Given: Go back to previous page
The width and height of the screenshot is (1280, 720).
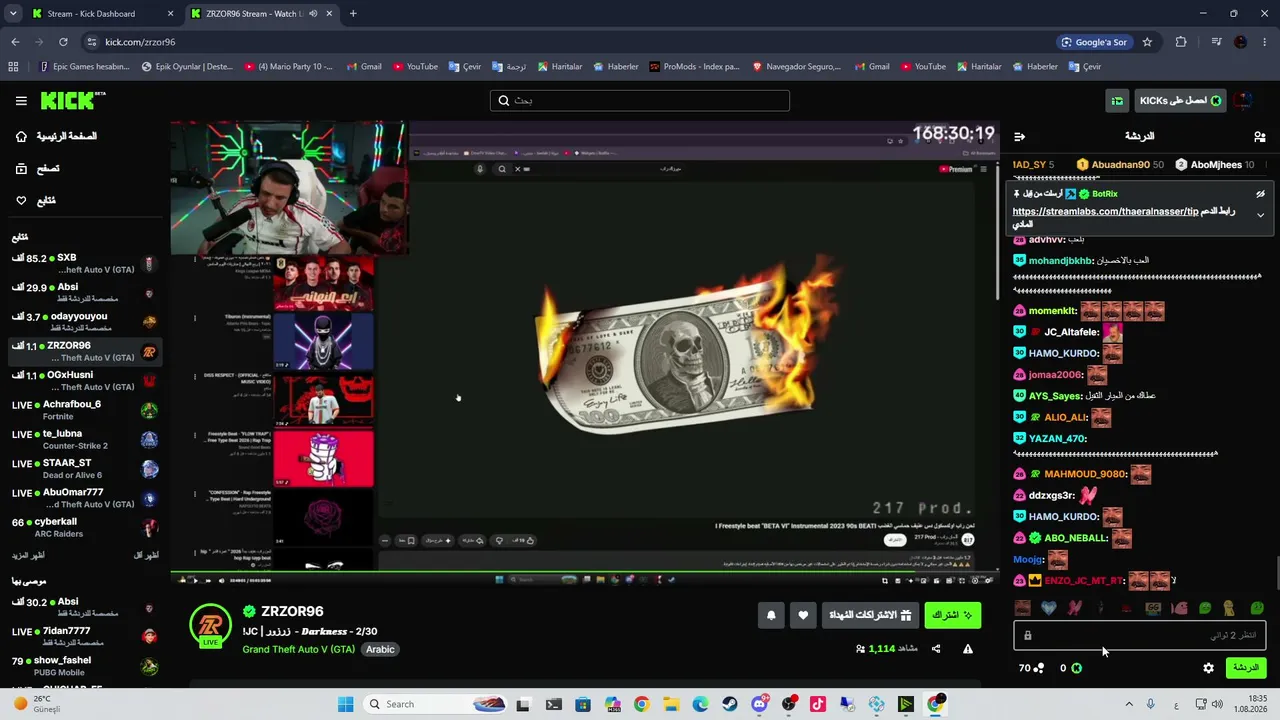Looking at the screenshot, I should [x=15, y=42].
